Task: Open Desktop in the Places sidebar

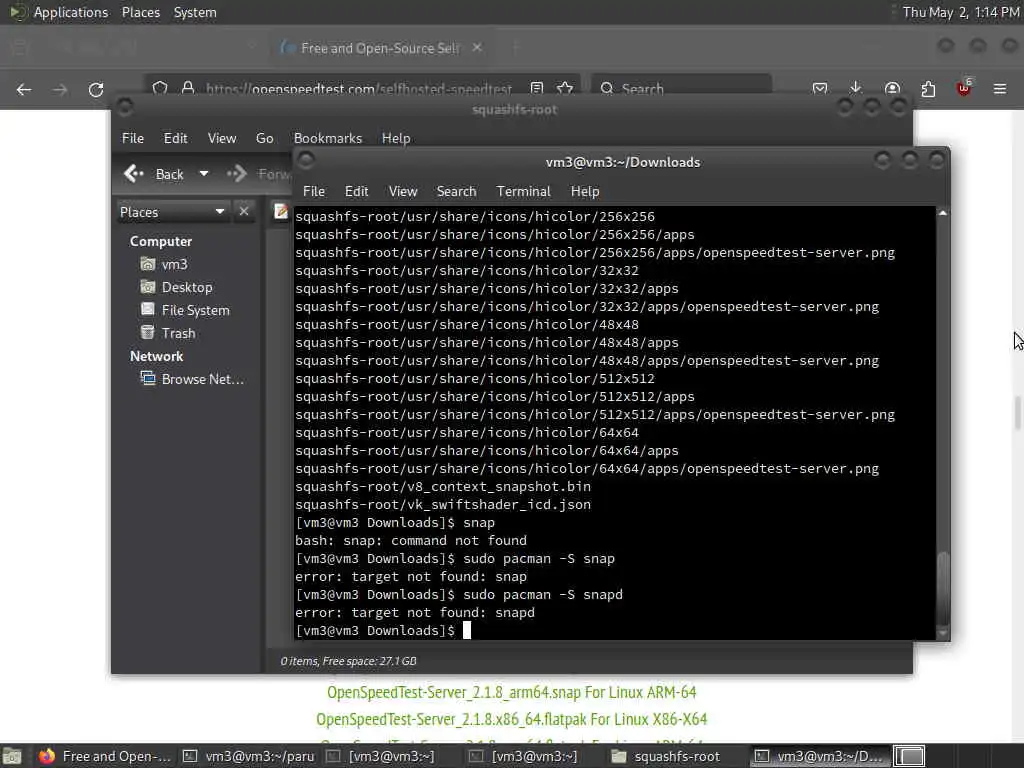Action: [x=176, y=287]
